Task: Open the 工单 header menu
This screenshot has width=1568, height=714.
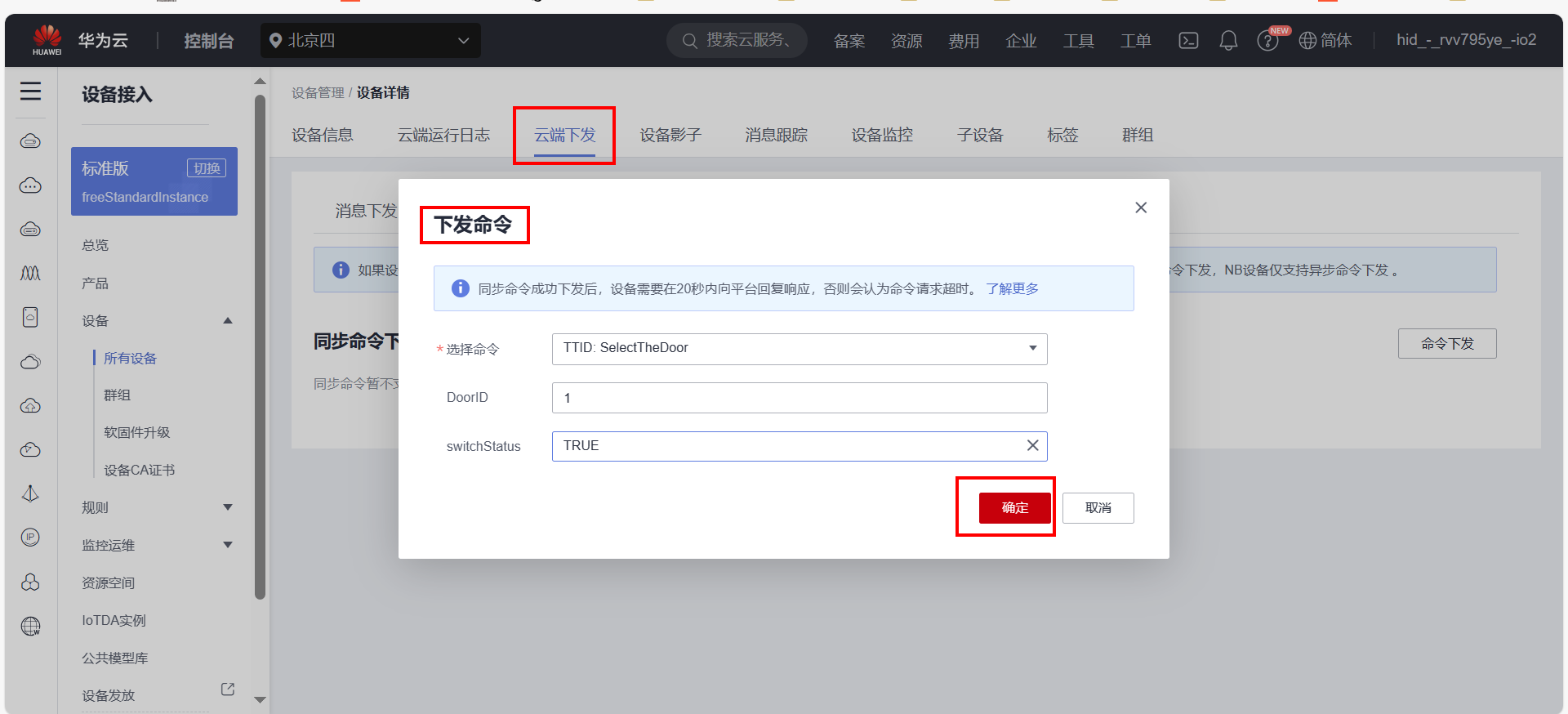Action: click(x=1135, y=41)
